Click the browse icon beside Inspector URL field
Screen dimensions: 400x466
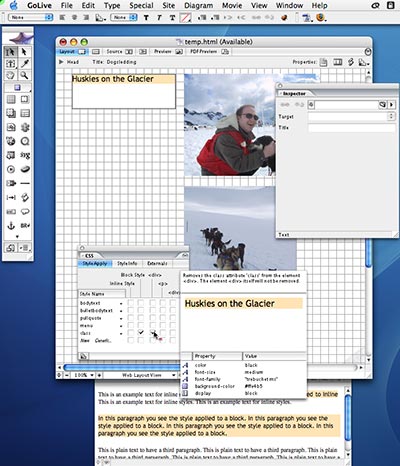tap(382, 105)
